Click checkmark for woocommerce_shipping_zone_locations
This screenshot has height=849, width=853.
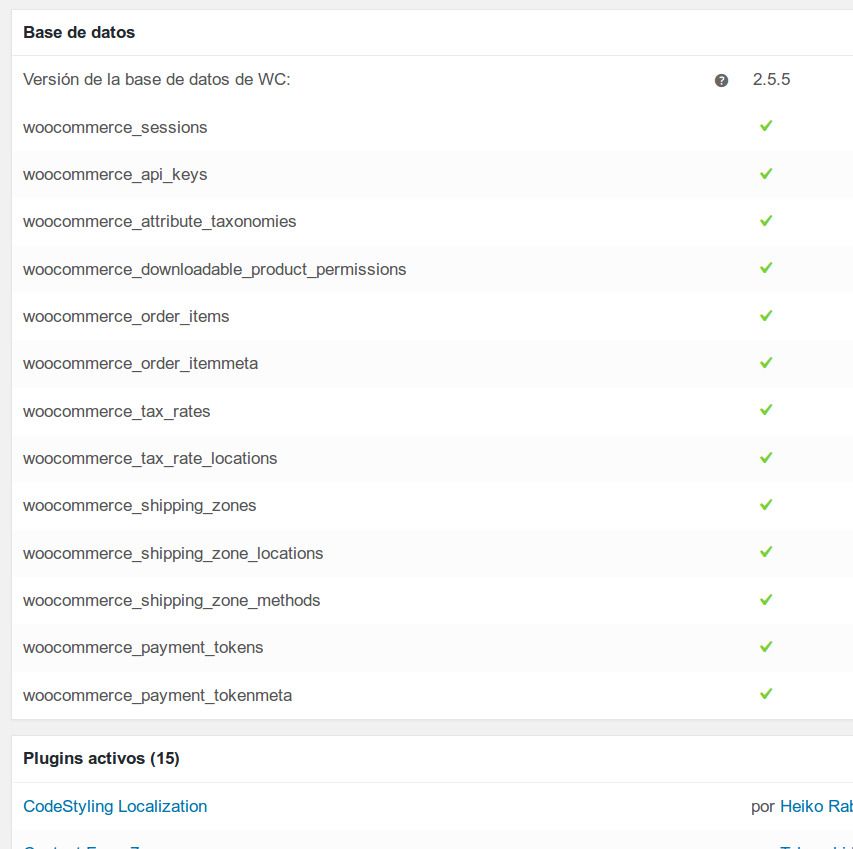coord(766,552)
